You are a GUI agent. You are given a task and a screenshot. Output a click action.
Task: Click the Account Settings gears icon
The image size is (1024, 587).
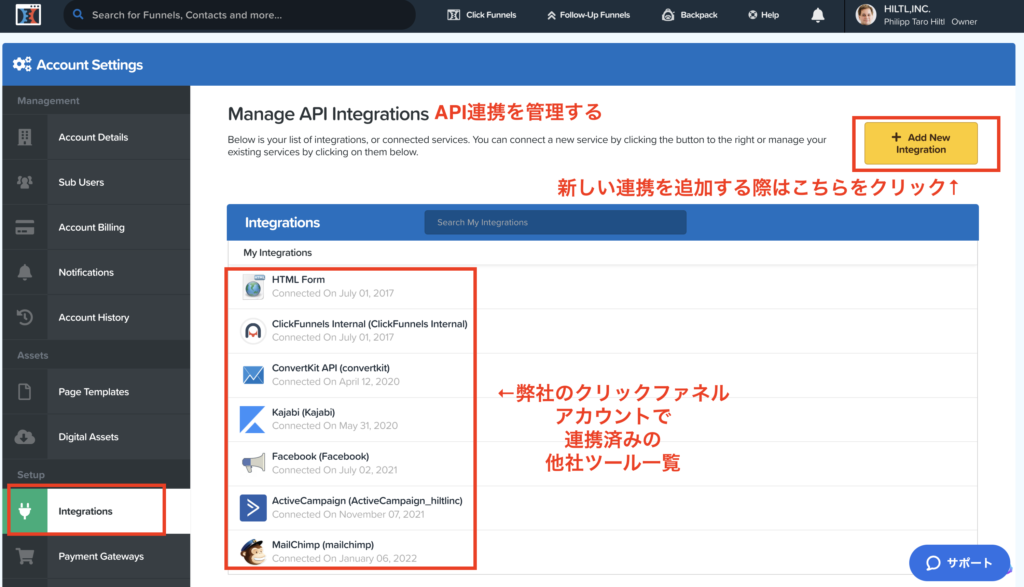click(22, 64)
